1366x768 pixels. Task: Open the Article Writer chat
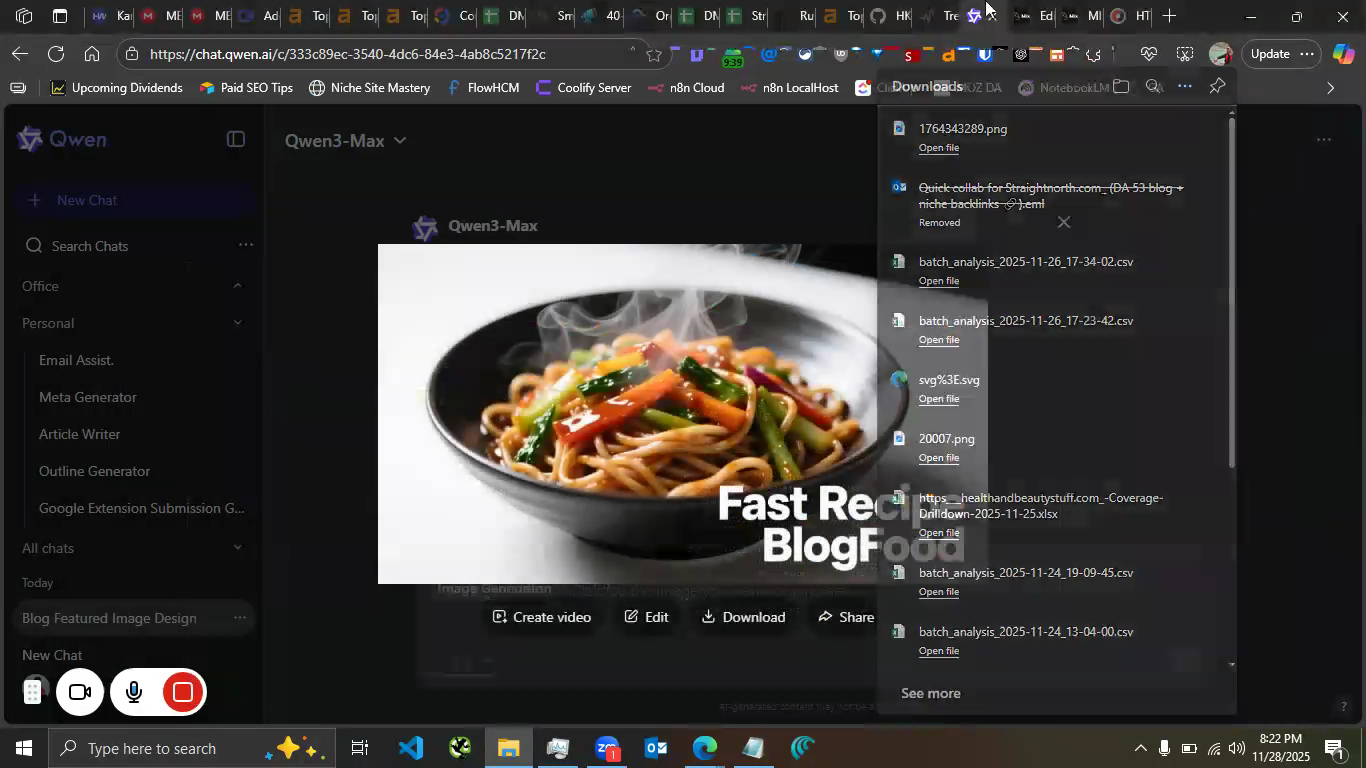coord(79,434)
